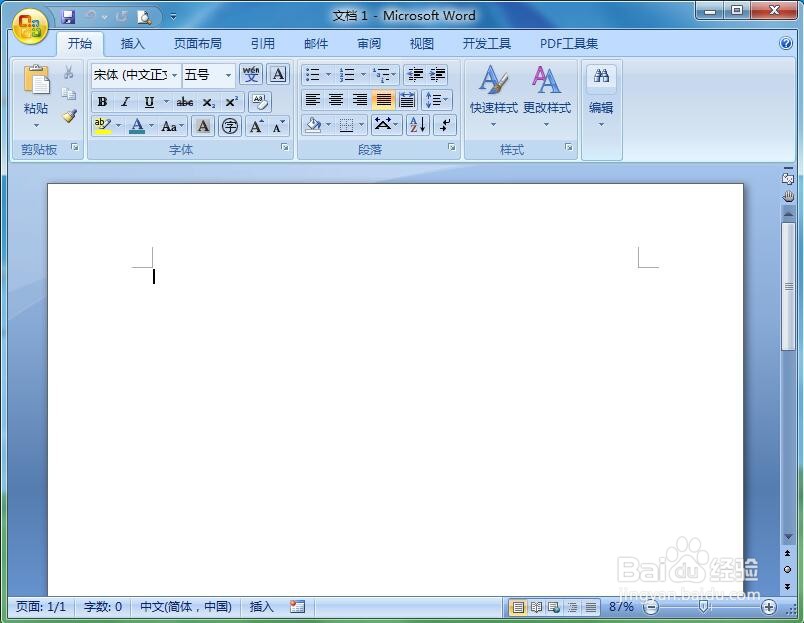
Task: Switch to 视图 tab
Action: 422,44
